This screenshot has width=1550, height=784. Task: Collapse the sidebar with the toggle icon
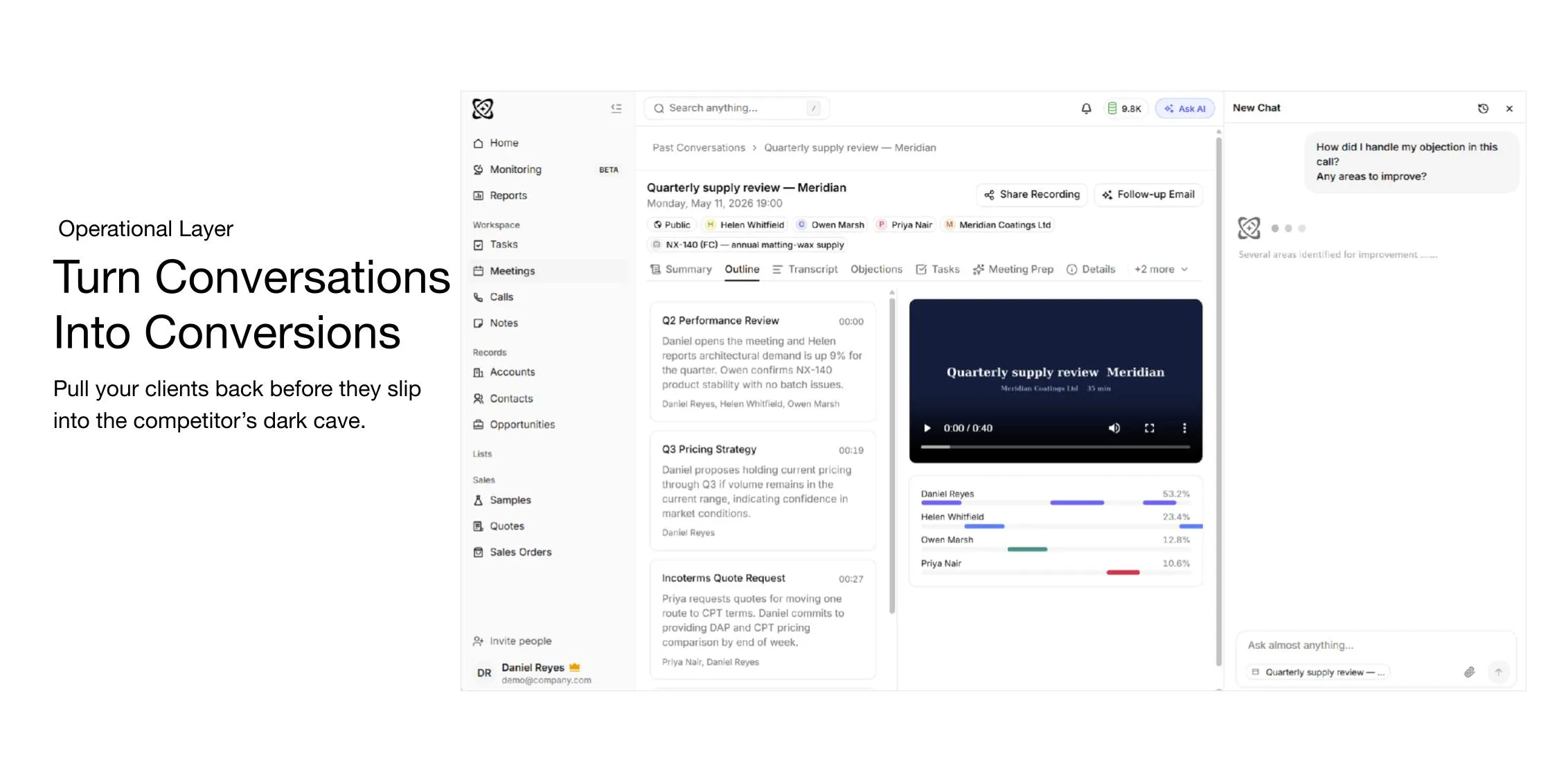pyautogui.click(x=616, y=108)
